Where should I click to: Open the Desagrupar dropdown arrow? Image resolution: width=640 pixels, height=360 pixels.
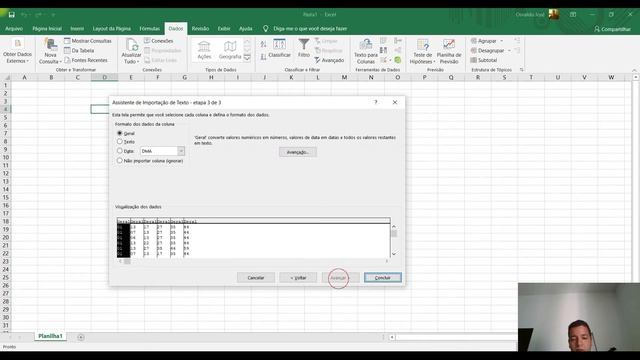click(509, 51)
